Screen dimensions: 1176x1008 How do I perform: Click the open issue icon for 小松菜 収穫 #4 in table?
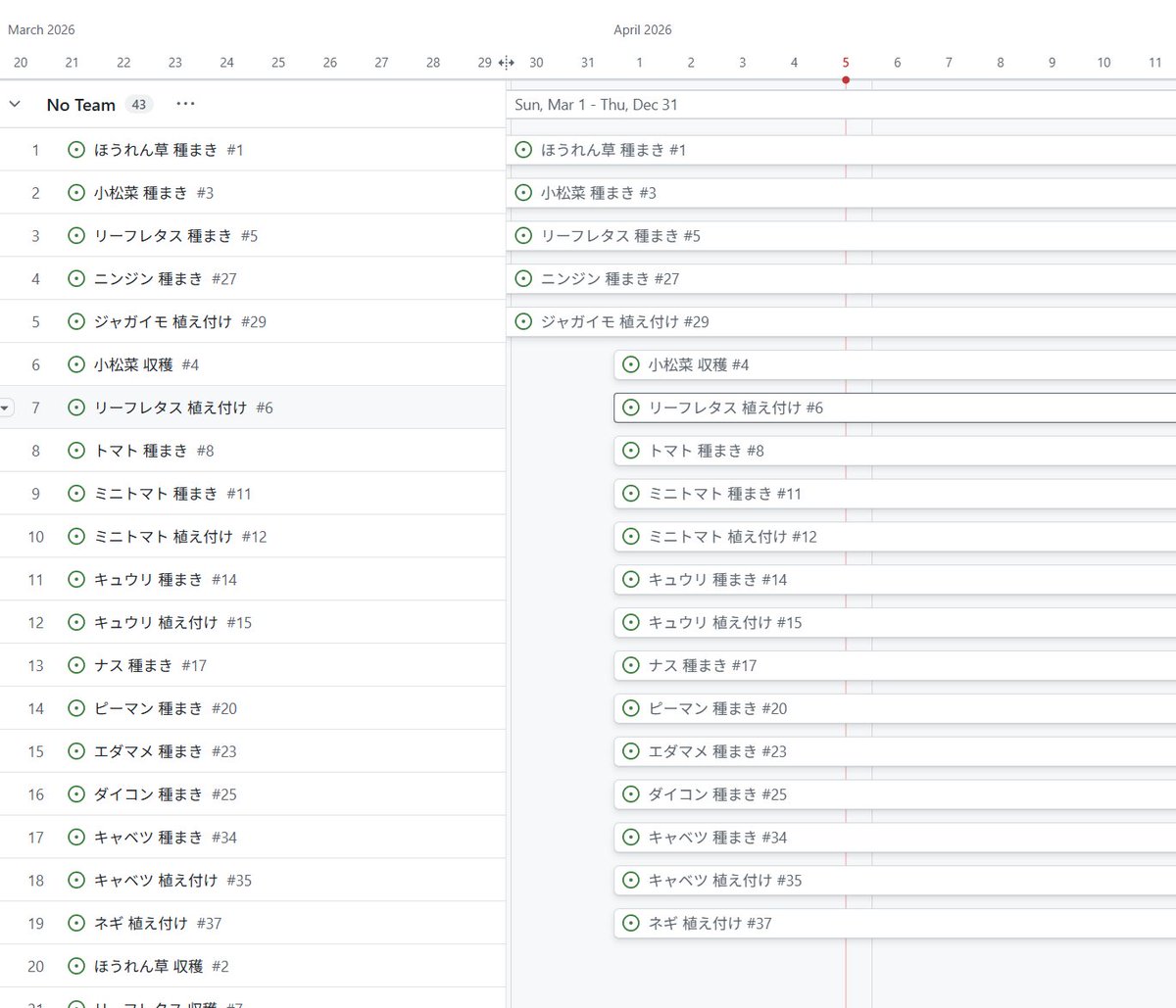pos(76,364)
